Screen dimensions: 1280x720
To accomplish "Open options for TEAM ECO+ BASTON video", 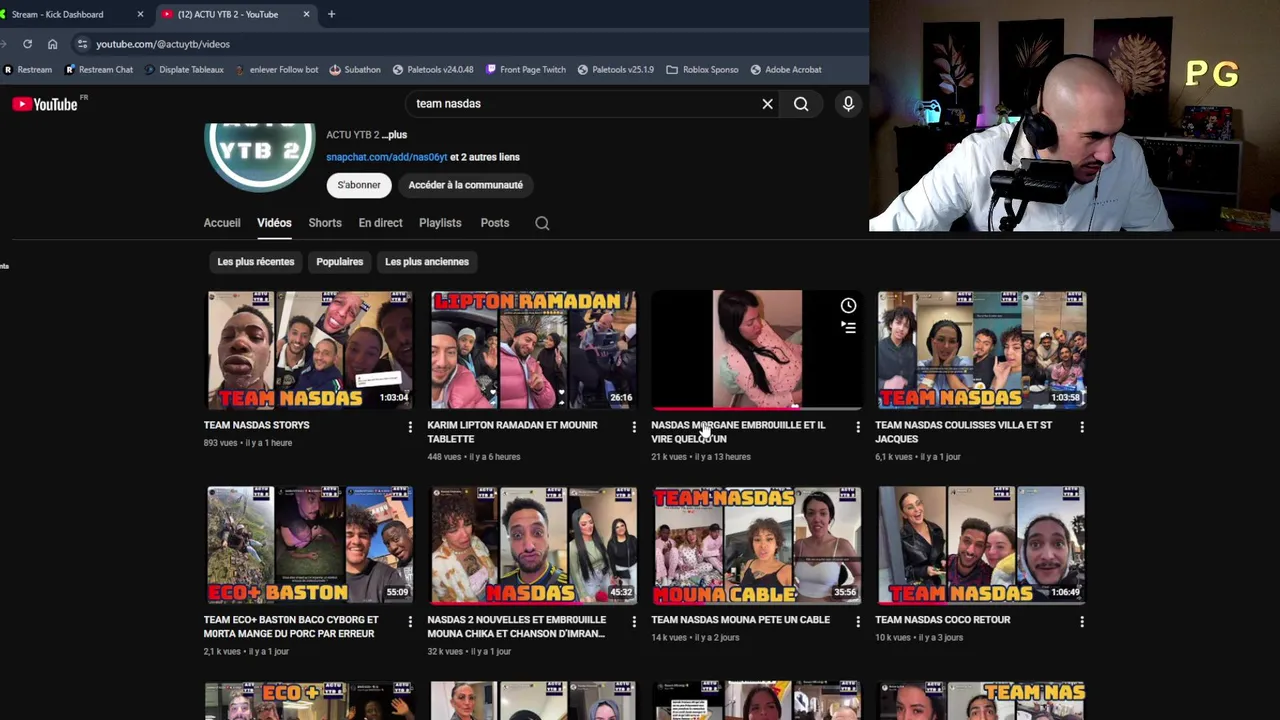I will click(409, 622).
